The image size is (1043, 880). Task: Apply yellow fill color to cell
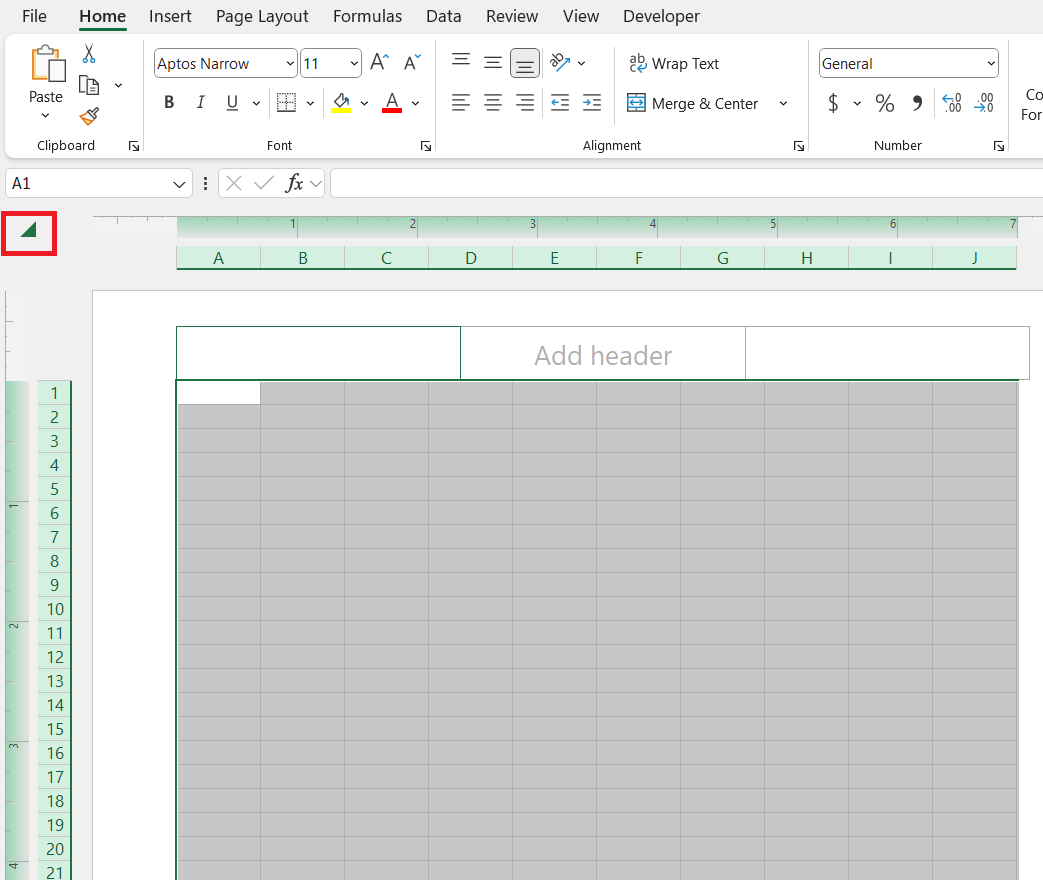click(x=341, y=103)
